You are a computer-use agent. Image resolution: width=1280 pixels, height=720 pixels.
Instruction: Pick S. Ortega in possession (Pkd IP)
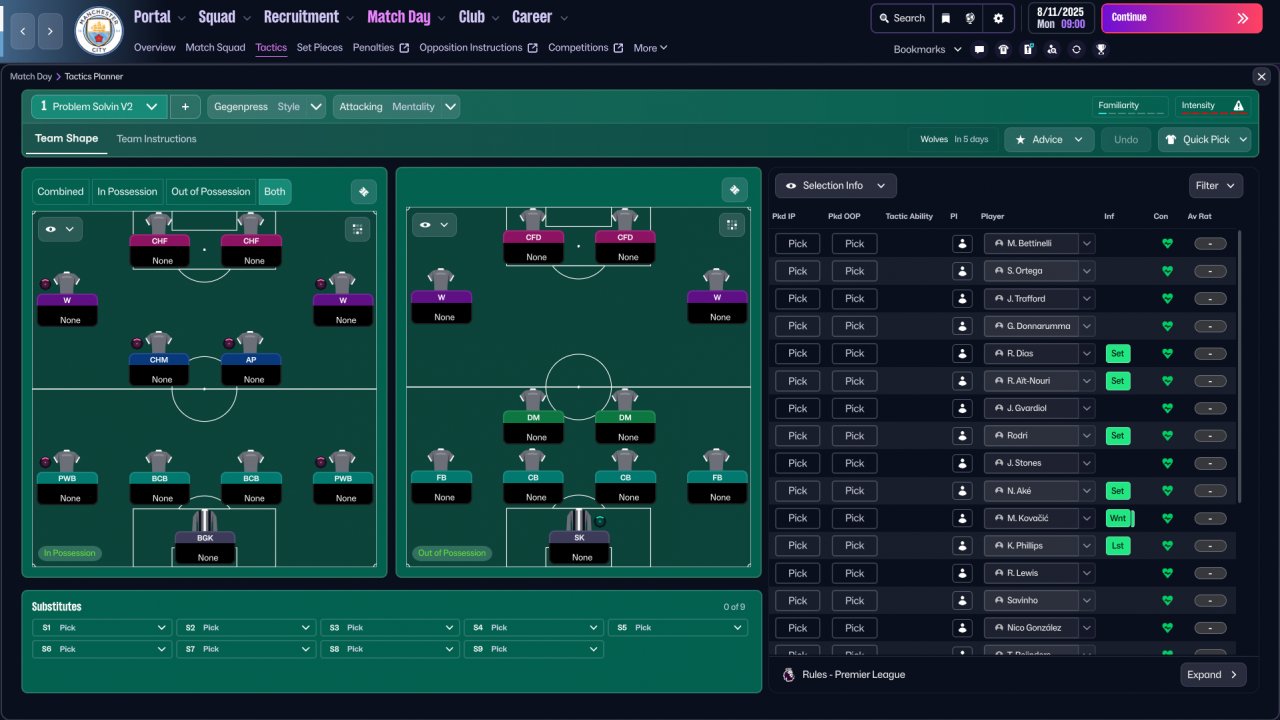797,271
